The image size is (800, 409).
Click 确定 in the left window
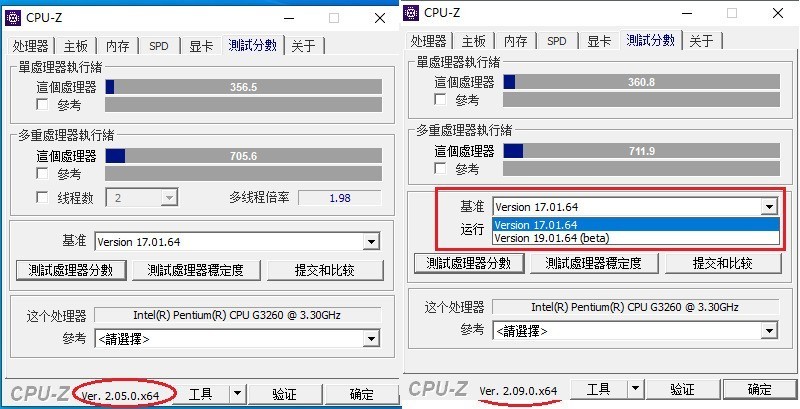coord(361,394)
